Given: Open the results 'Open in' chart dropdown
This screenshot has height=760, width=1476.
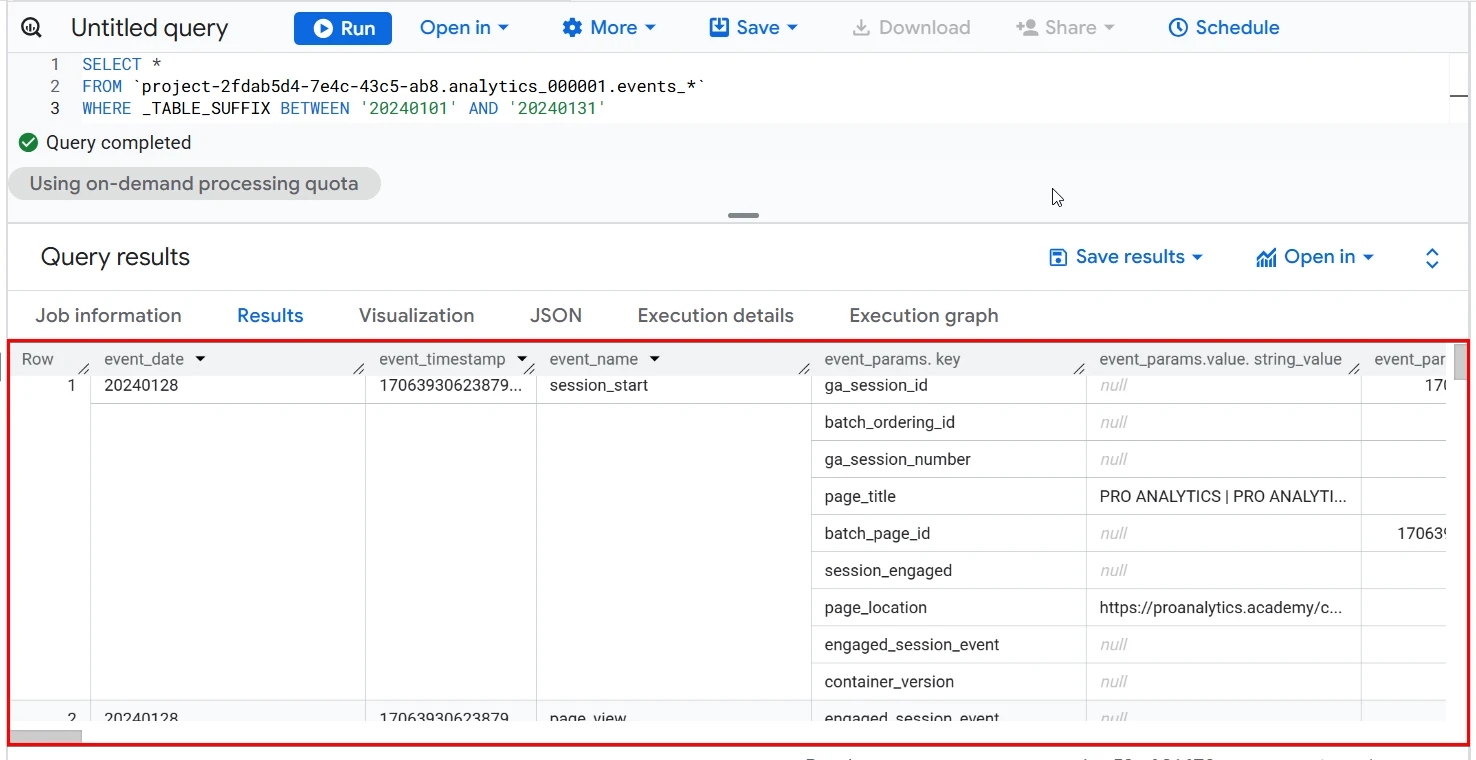Looking at the screenshot, I should click(x=1315, y=257).
